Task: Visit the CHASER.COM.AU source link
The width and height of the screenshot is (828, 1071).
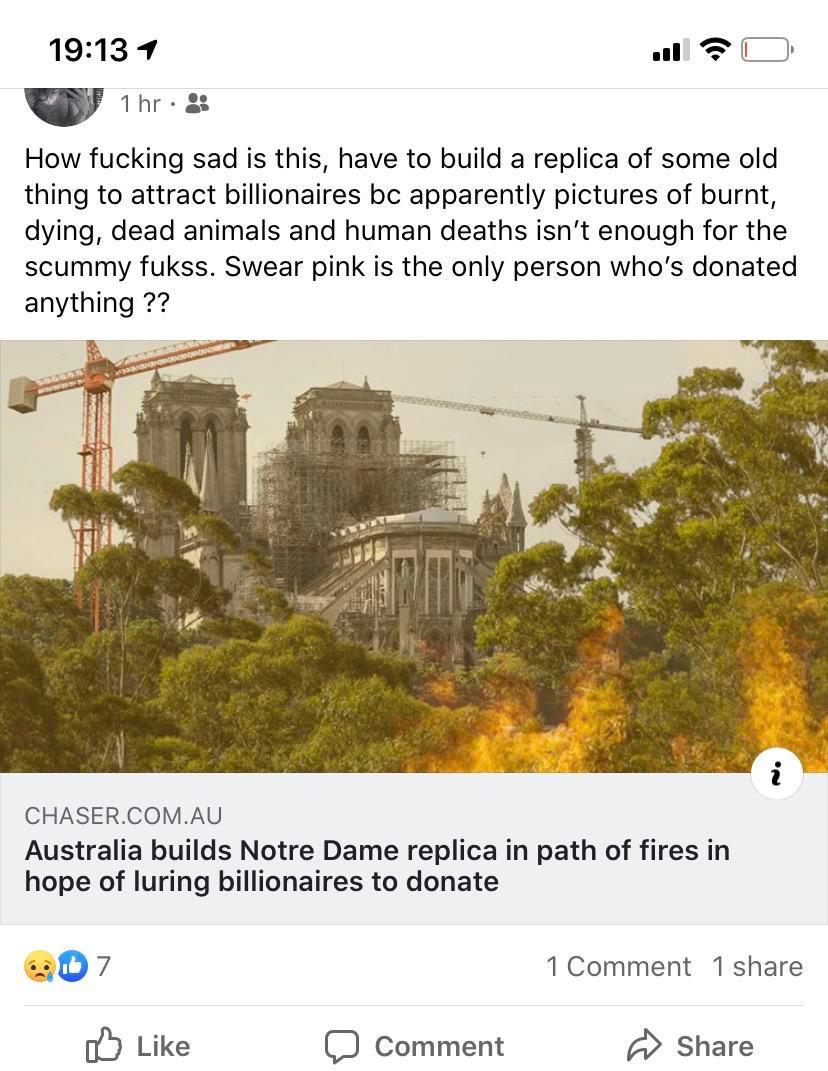Action: tap(122, 816)
